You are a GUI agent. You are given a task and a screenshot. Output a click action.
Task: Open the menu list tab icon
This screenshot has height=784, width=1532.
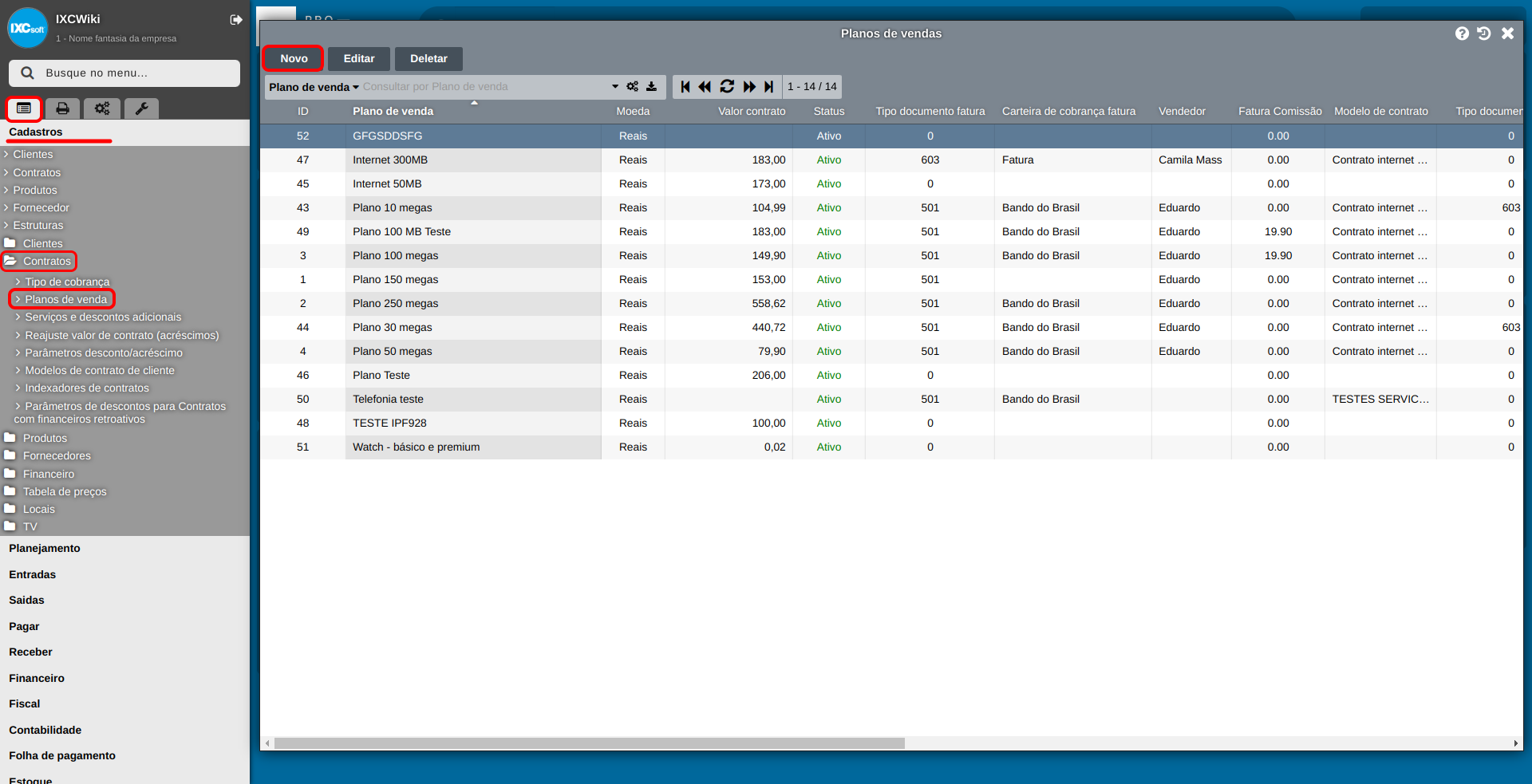point(24,108)
